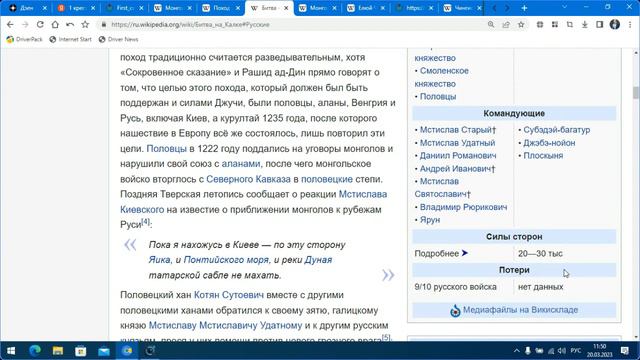Bookmark this page with address bar star

[521, 24]
